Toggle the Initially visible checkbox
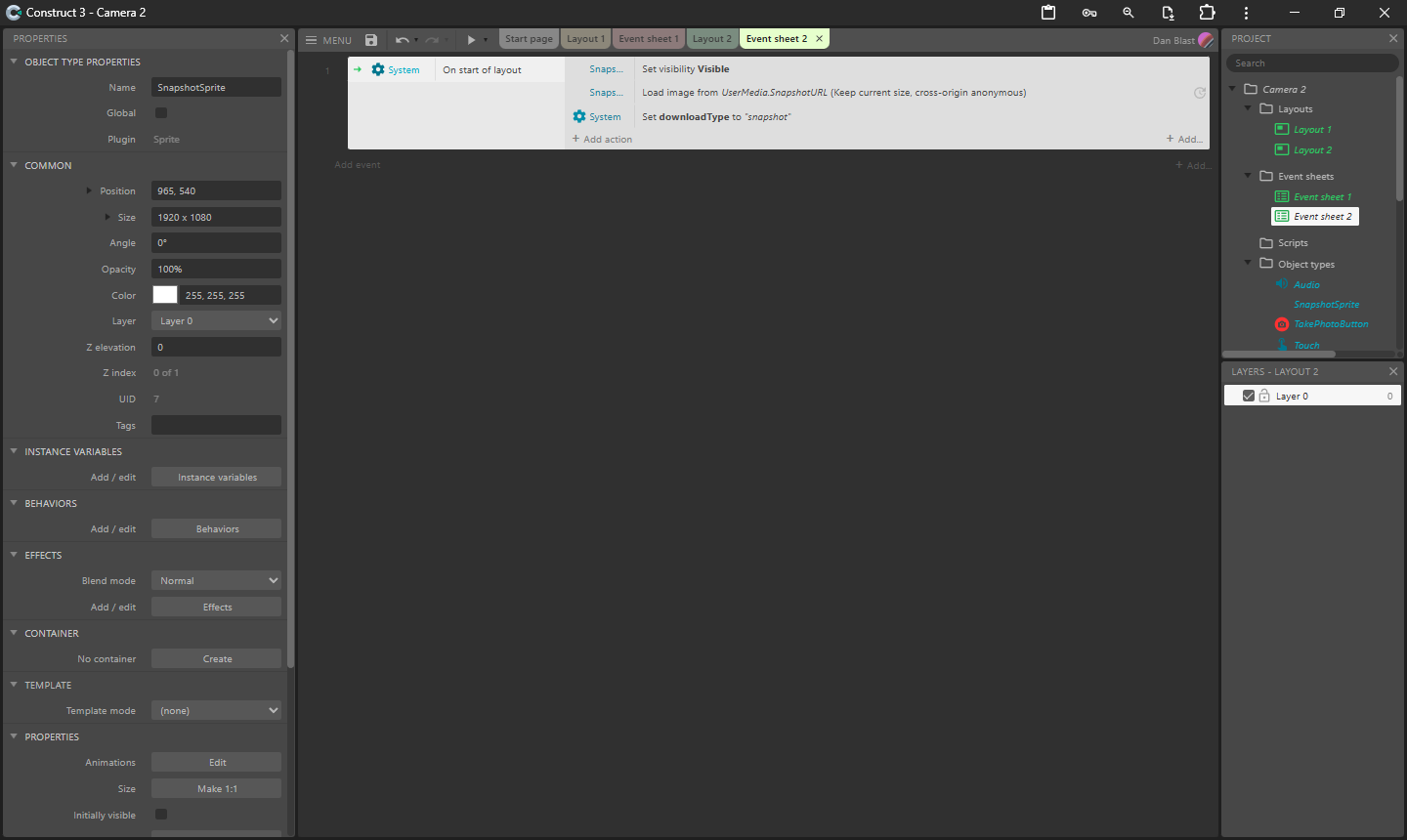 (161, 815)
